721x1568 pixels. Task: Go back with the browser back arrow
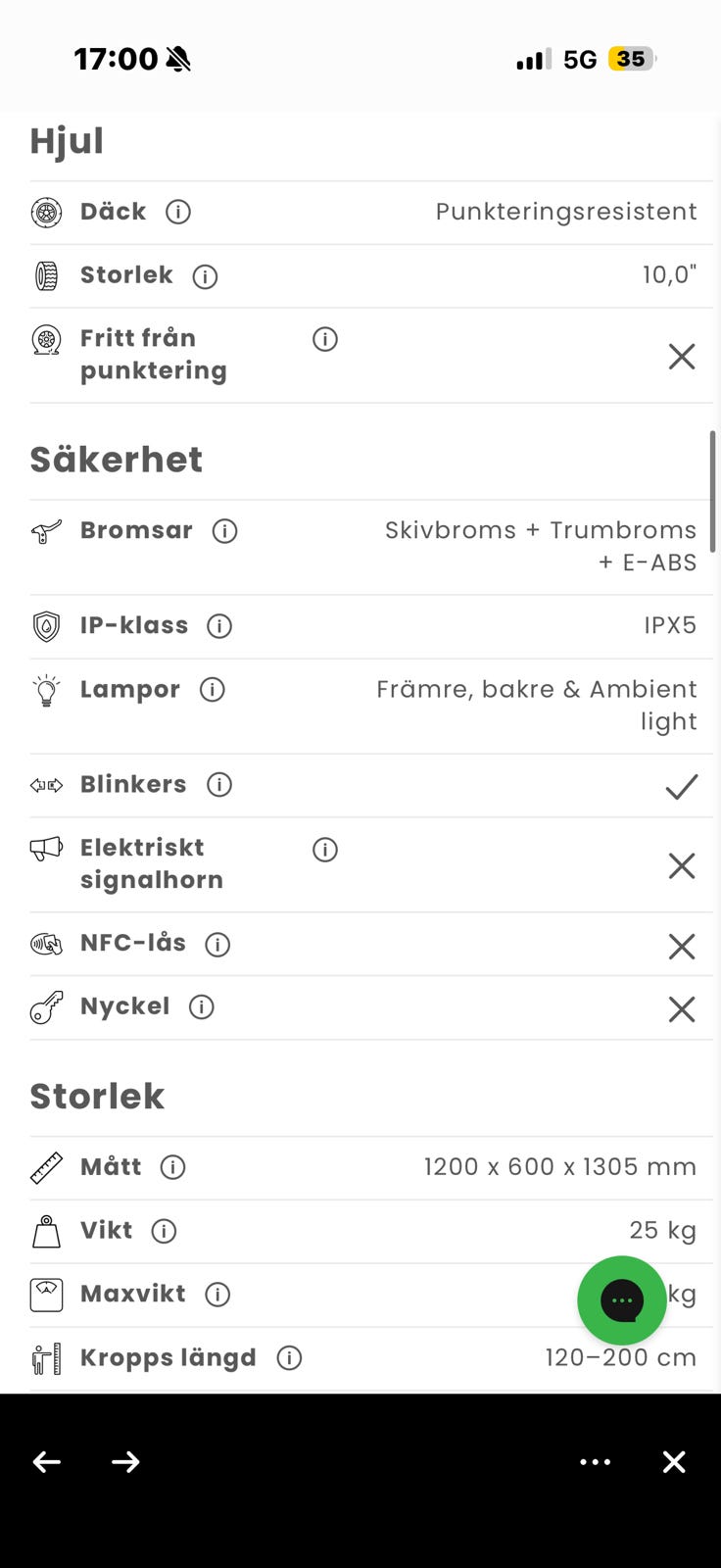(x=47, y=1462)
